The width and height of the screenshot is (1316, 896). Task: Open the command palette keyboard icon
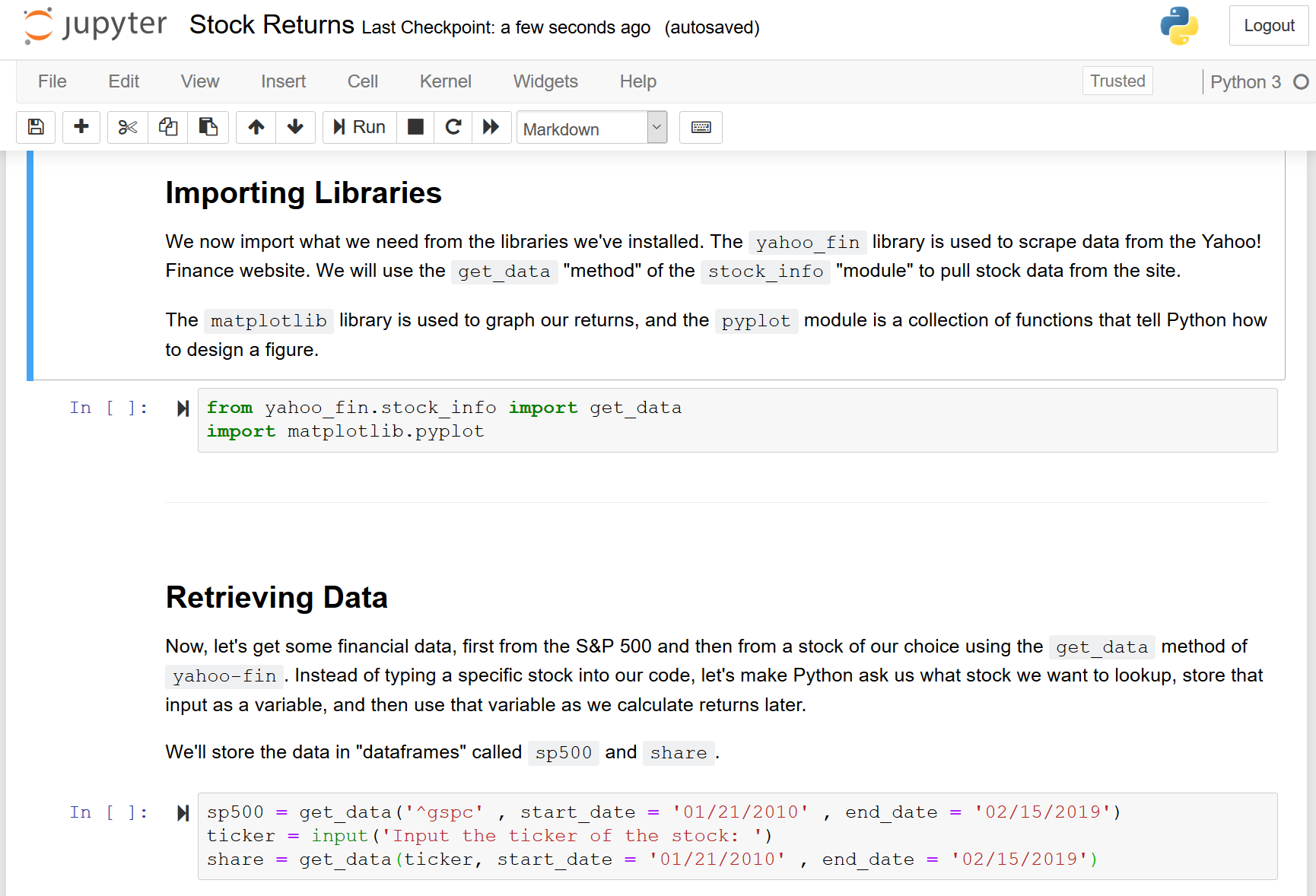pos(701,127)
